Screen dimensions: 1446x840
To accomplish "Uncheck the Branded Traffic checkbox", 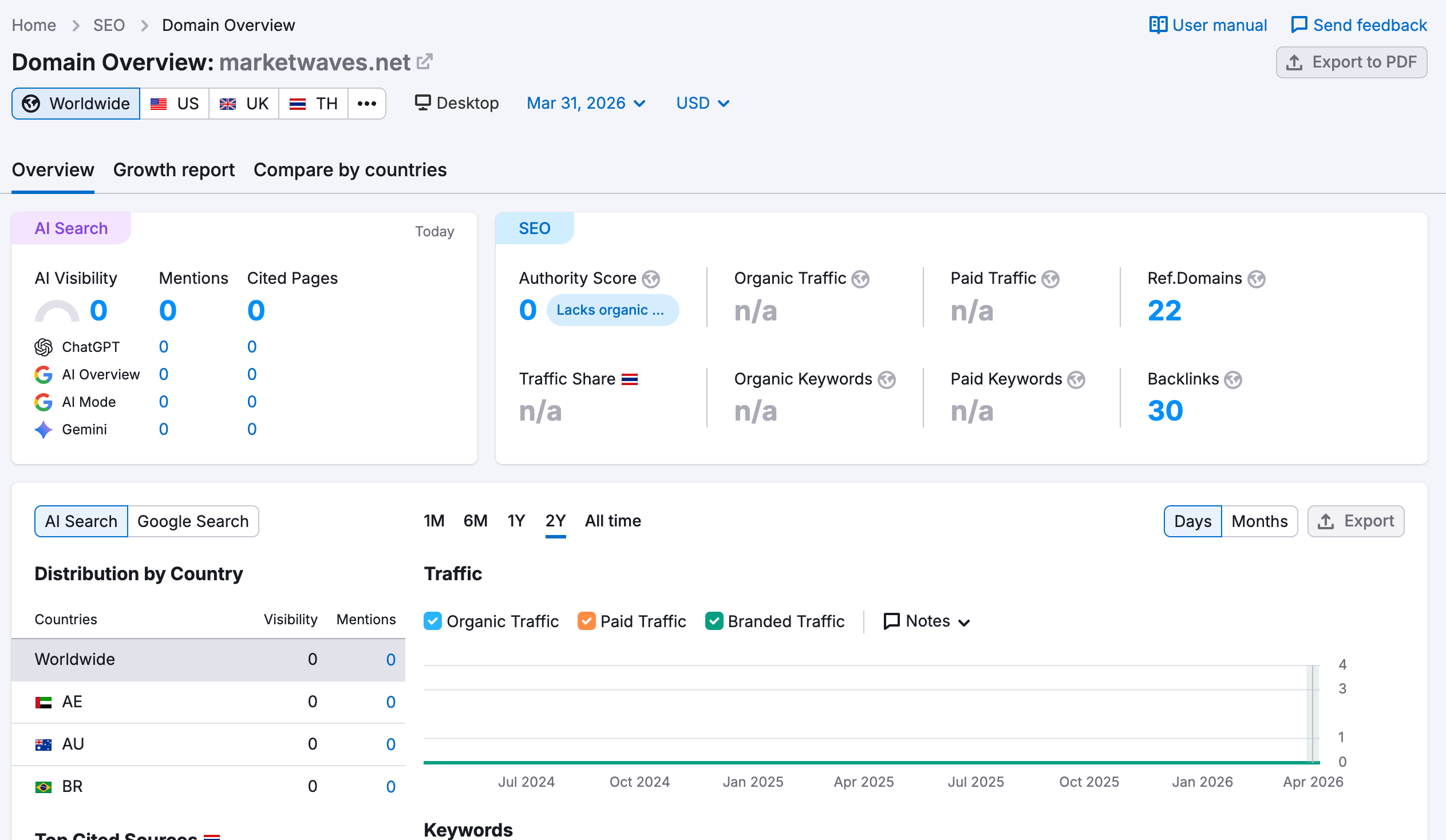I will (714, 621).
